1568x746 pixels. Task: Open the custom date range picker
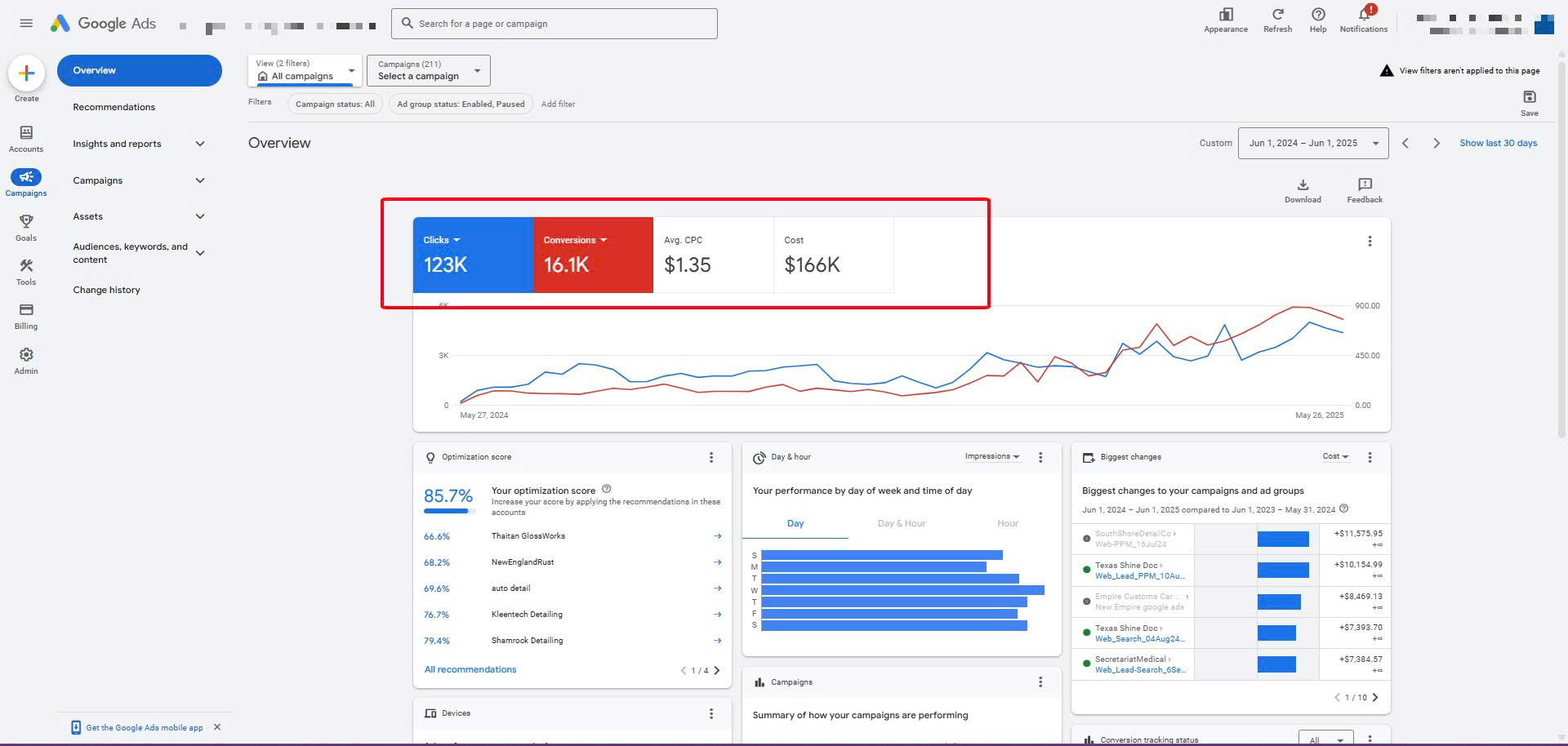(x=1312, y=143)
